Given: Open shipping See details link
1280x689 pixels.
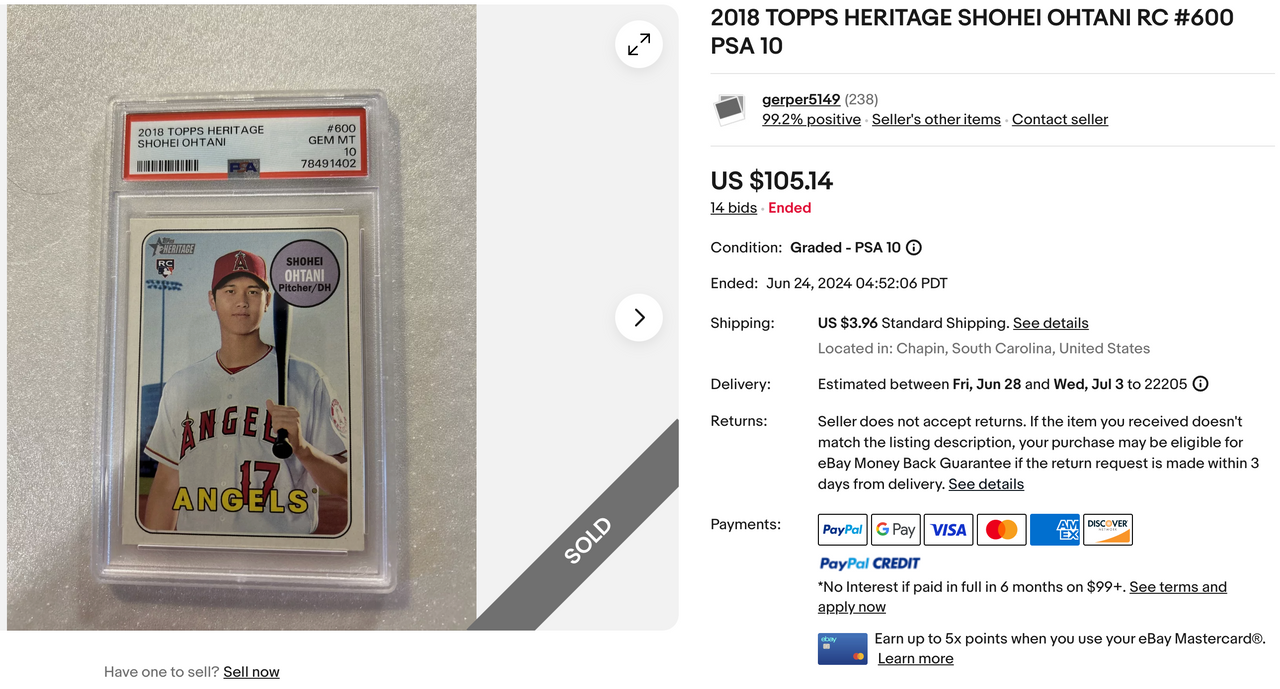Looking at the screenshot, I should [x=1051, y=323].
